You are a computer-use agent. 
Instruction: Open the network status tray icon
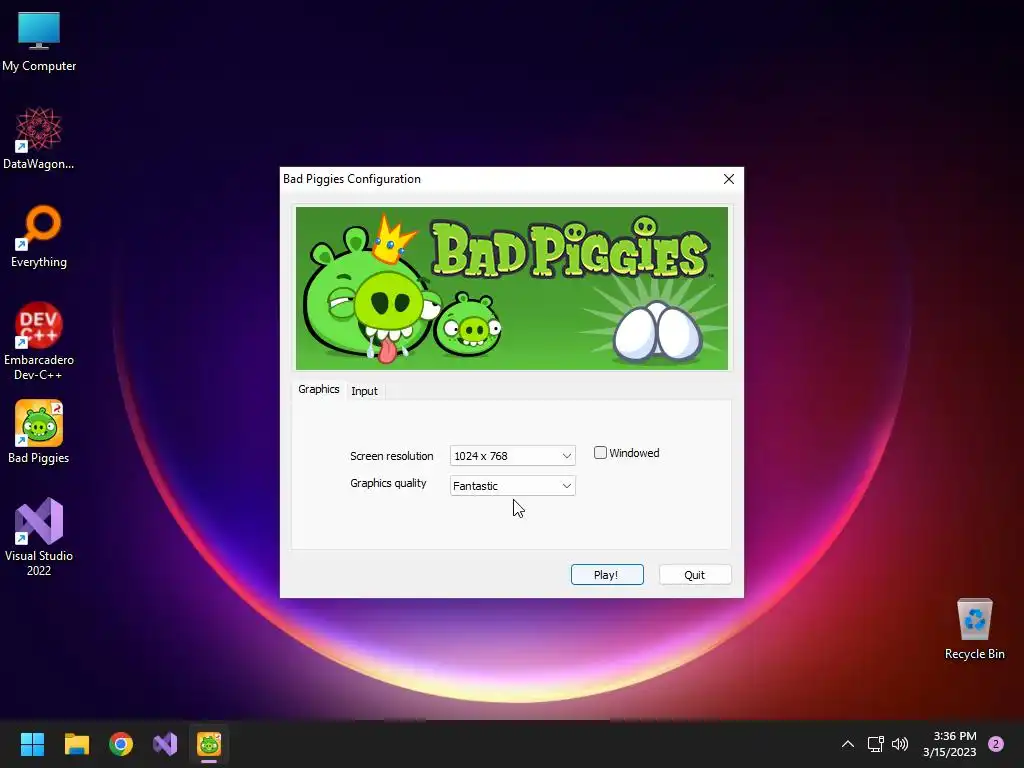(875, 744)
